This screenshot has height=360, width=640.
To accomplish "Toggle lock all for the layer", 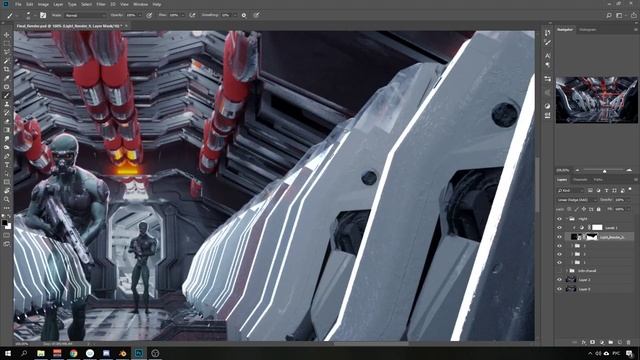I will 598,209.
